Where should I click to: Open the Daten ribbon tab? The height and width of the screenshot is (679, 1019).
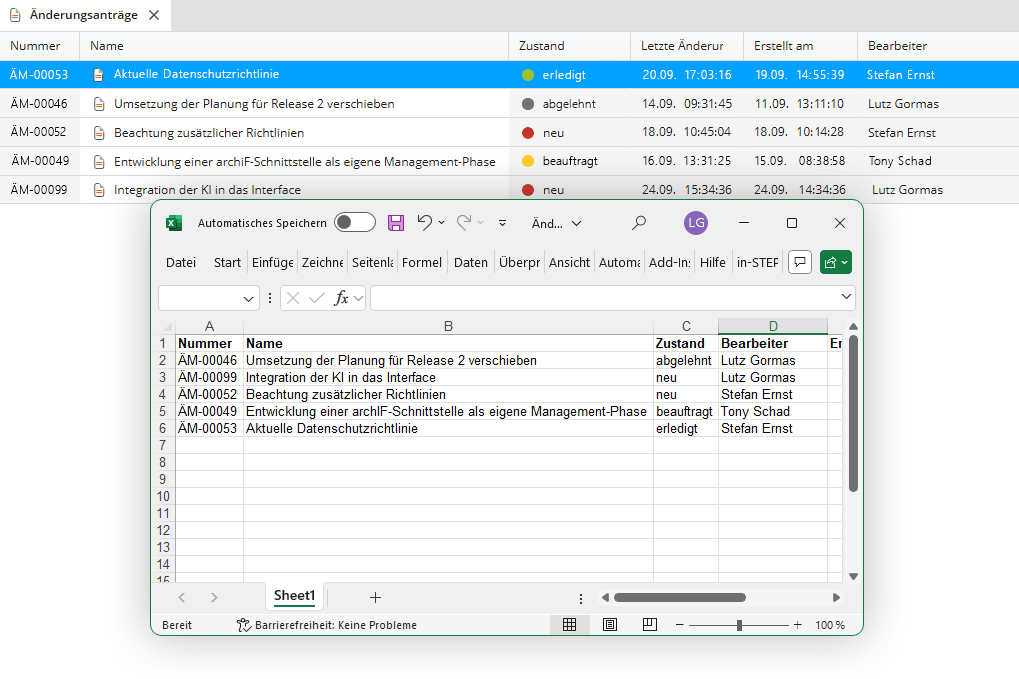(470, 262)
